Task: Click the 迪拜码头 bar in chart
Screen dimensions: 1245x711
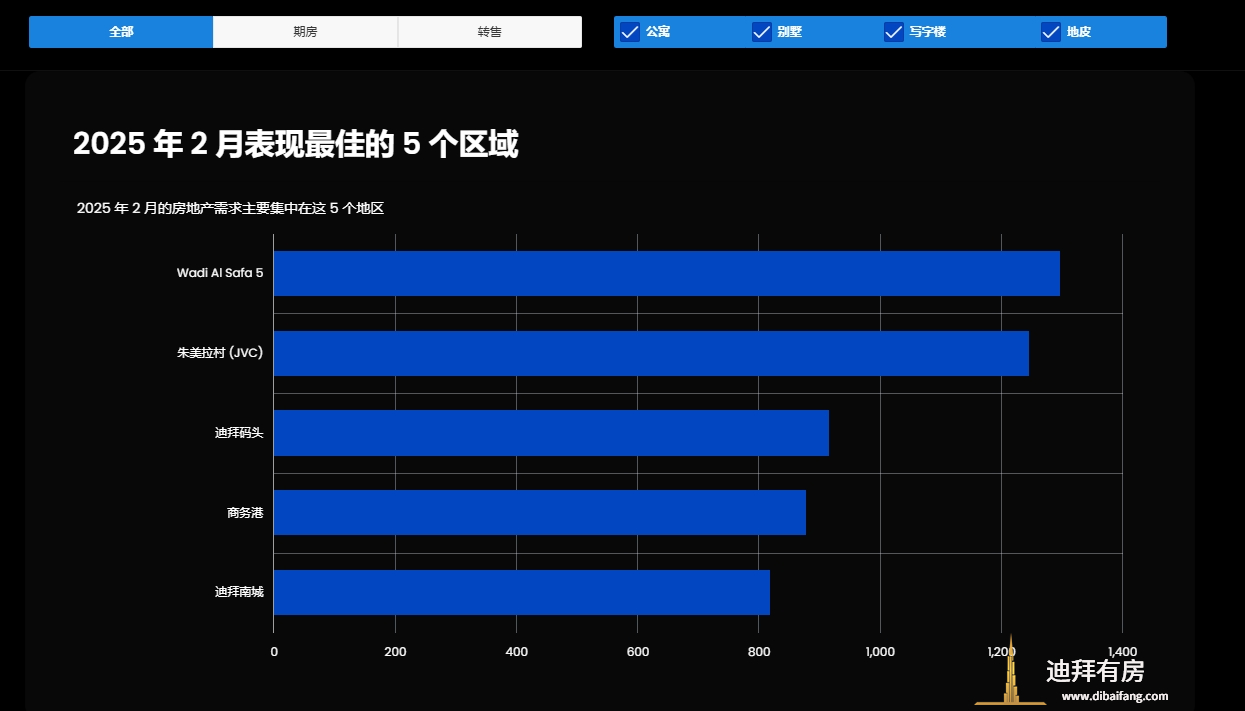Action: tap(551, 433)
